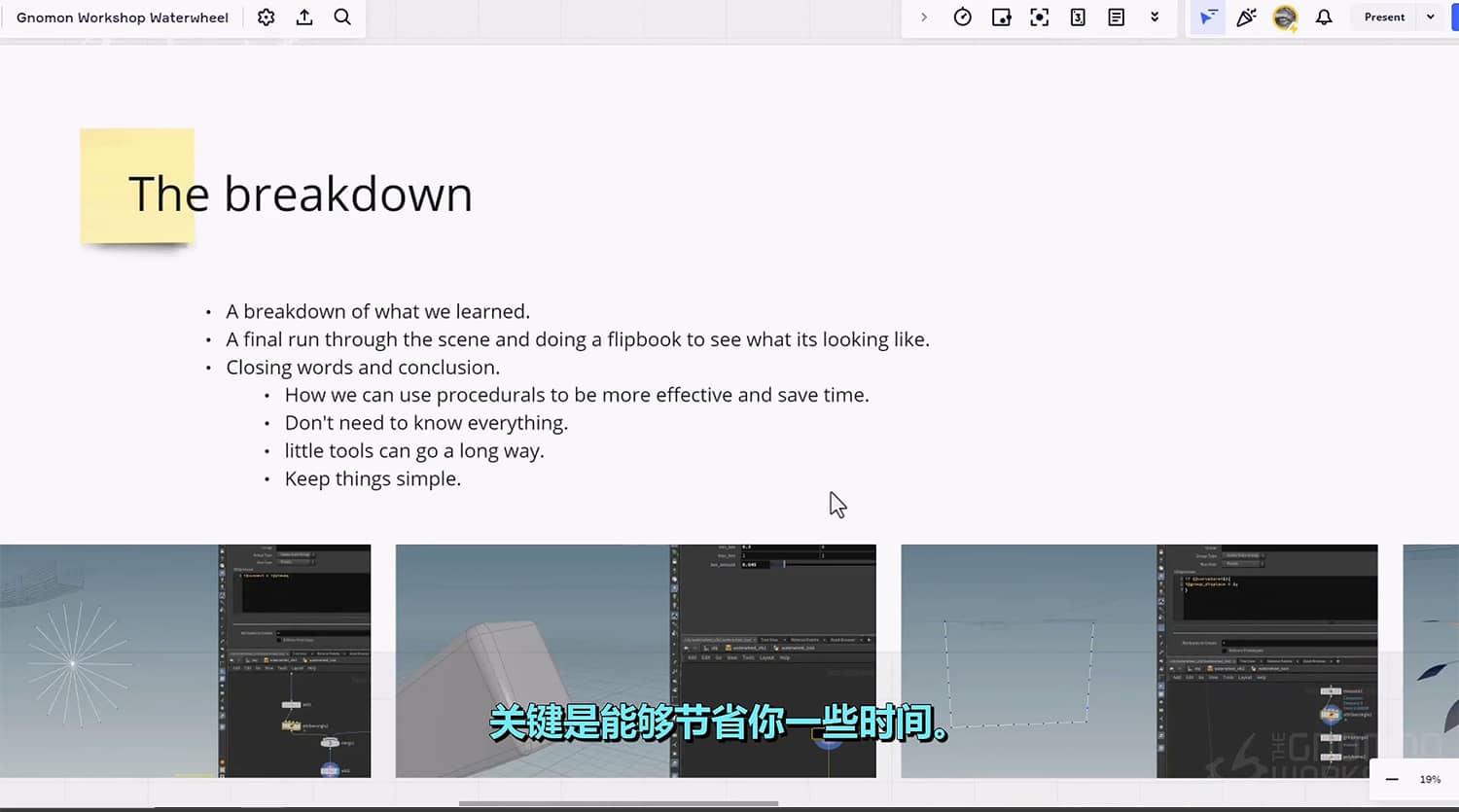1459x812 pixels.
Task: Click the board title Gnomon Workshop Waterwheel
Action: pyautogui.click(x=123, y=17)
